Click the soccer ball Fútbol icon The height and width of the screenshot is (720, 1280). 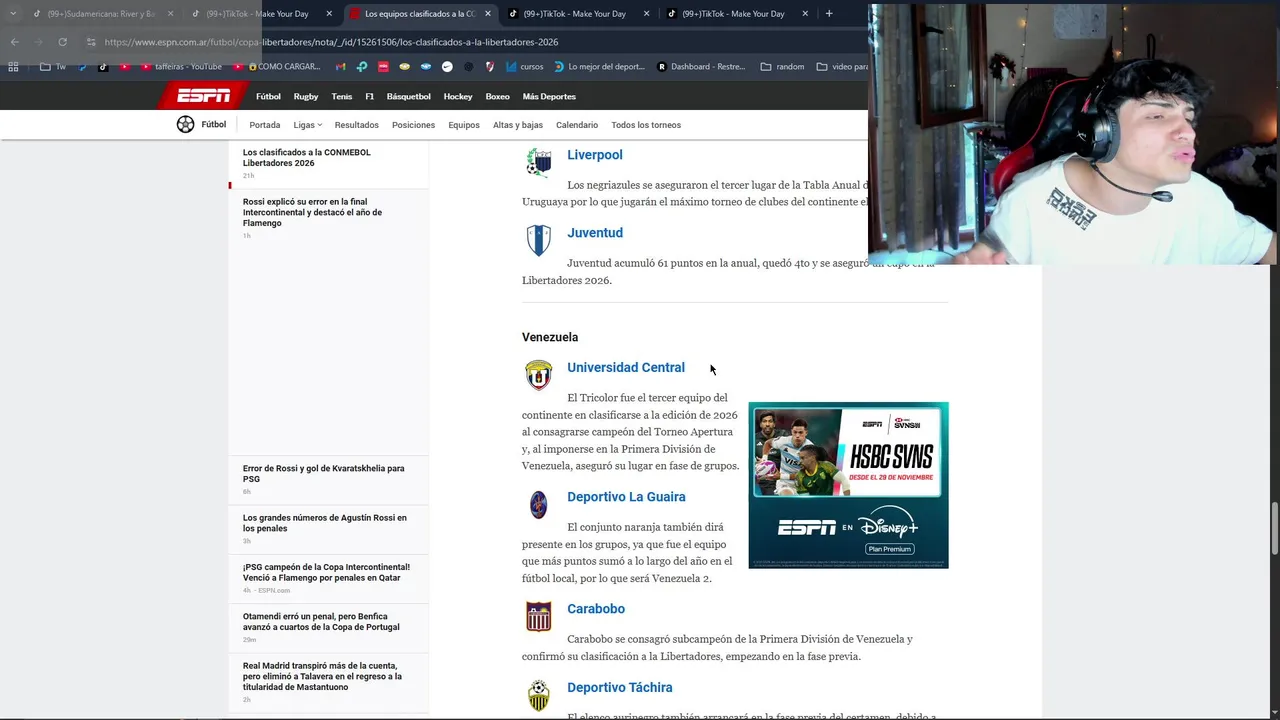coord(185,125)
